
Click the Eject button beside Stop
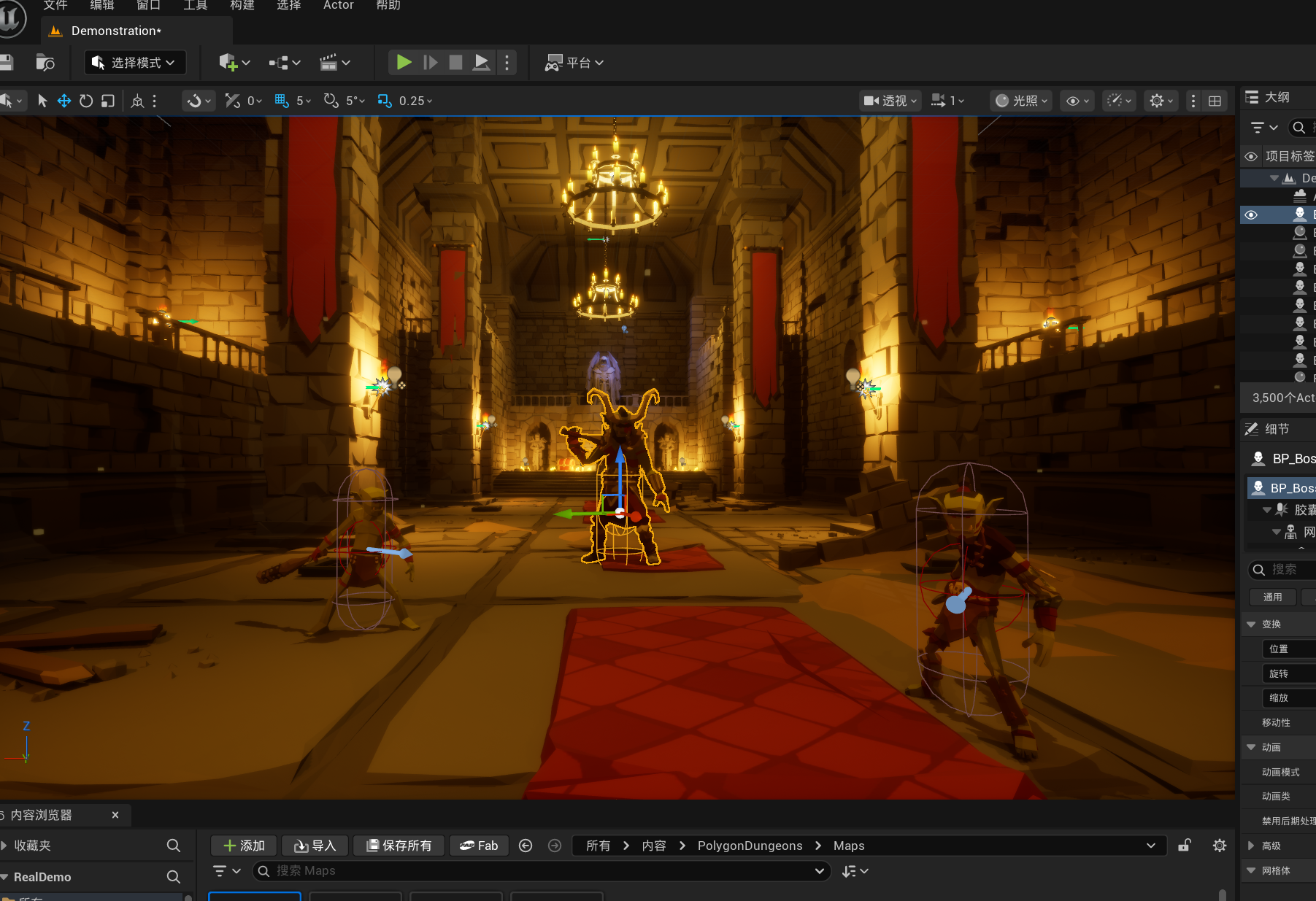(481, 63)
